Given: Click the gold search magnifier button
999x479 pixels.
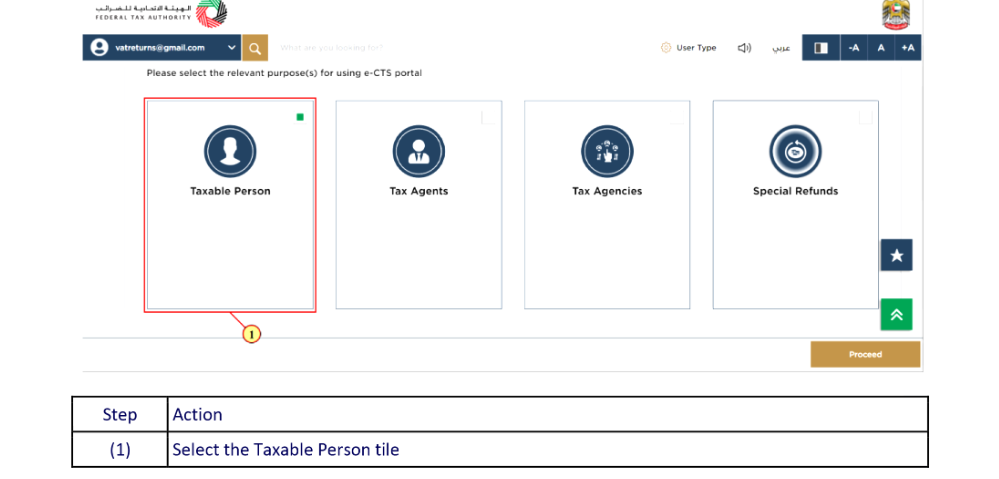Looking at the screenshot, I should tap(255, 48).
